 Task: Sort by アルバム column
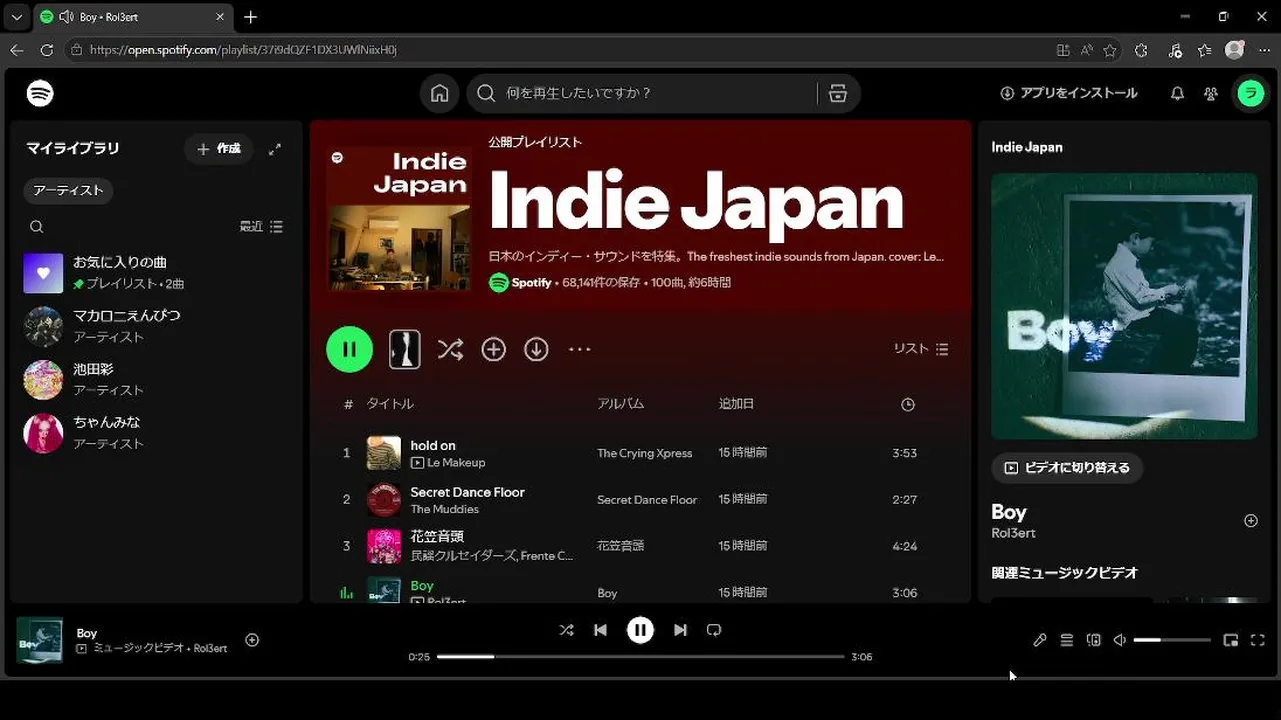point(621,404)
